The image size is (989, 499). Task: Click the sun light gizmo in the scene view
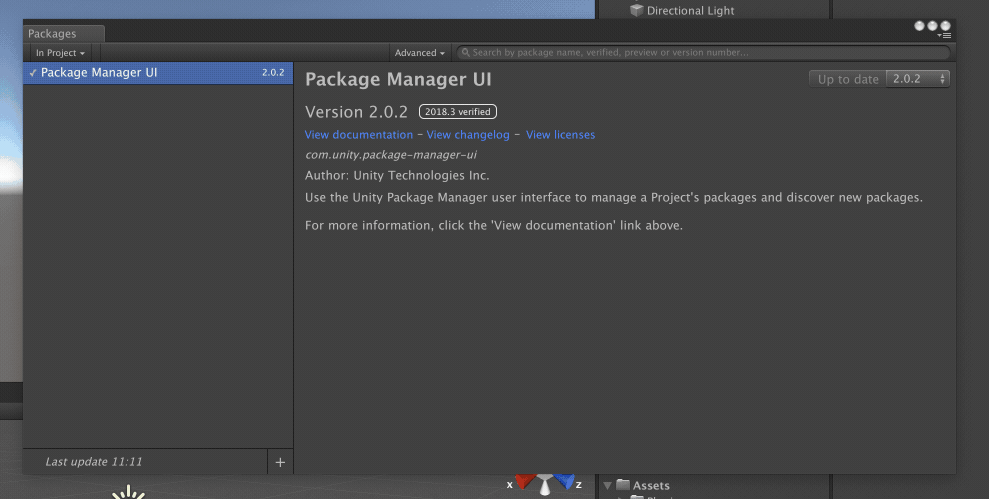[x=129, y=492]
